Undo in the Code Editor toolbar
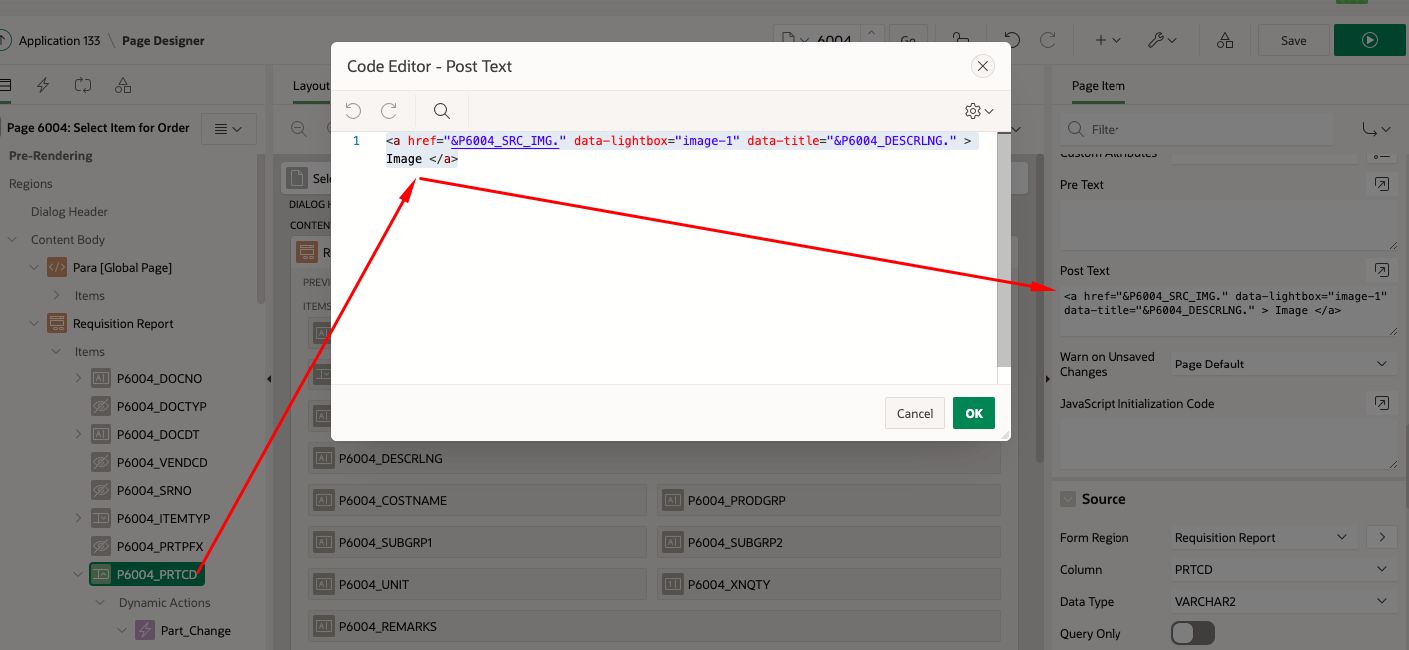The width and height of the screenshot is (1409, 650). (x=353, y=111)
